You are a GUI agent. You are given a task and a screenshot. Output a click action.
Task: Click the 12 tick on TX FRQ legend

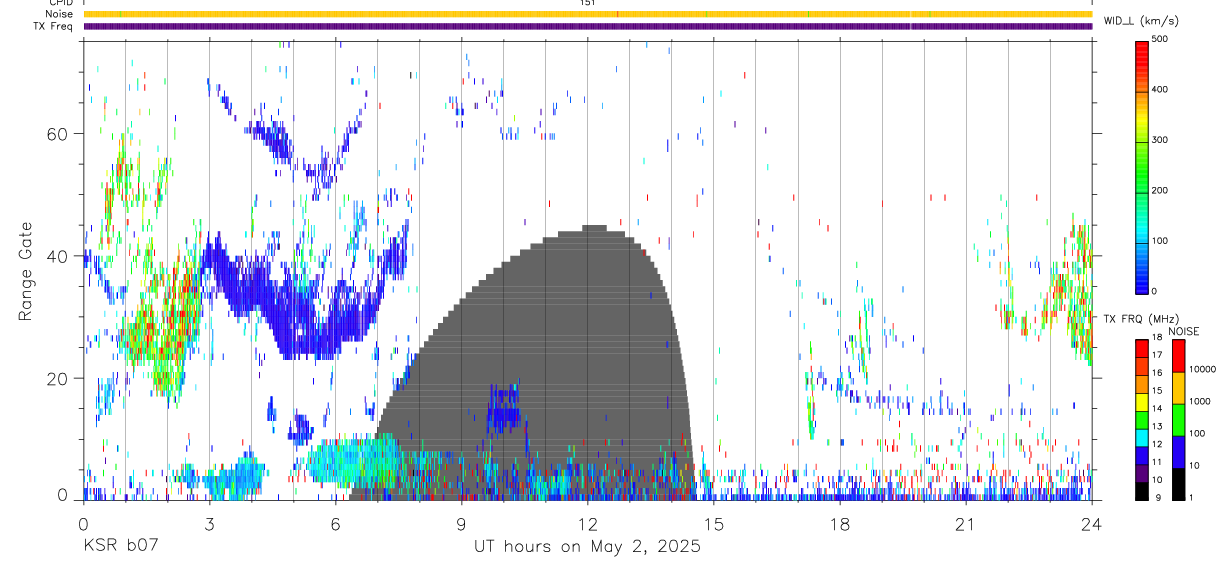coord(1157,443)
